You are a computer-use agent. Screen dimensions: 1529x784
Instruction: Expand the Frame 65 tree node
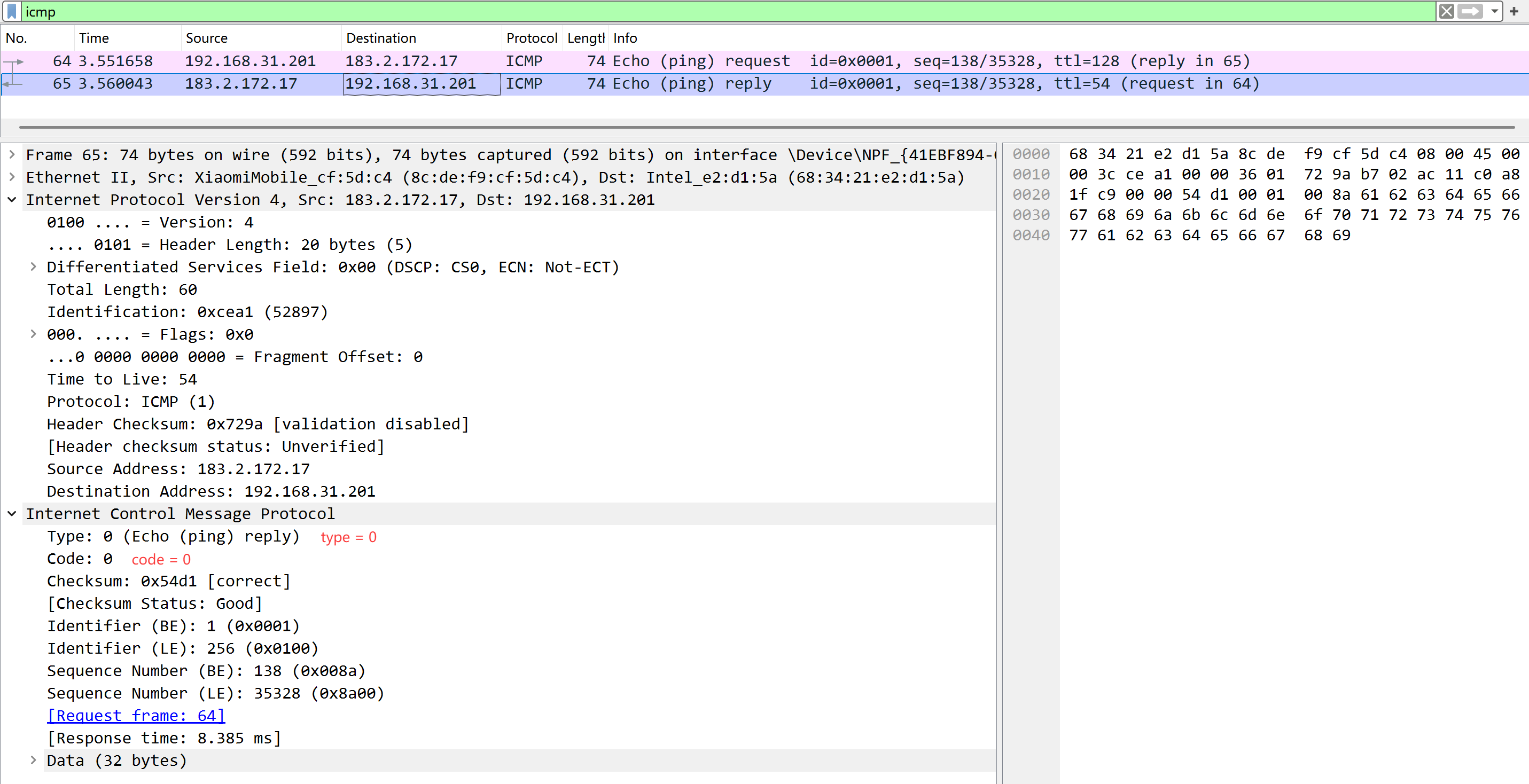(11, 155)
